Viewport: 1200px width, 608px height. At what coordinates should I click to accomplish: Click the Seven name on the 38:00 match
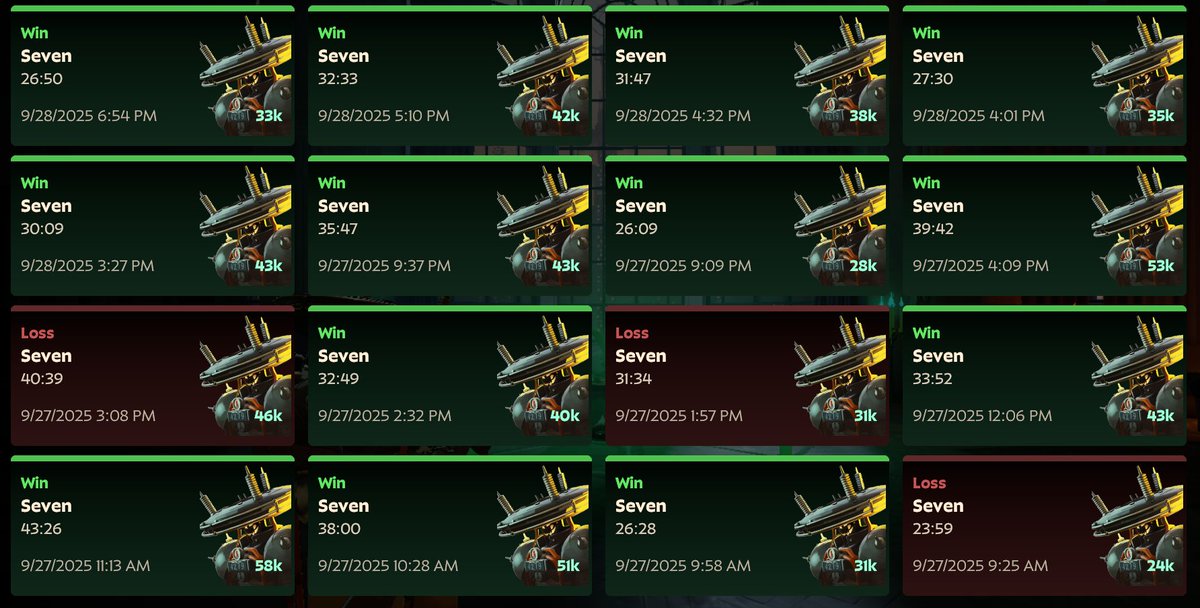tap(344, 506)
